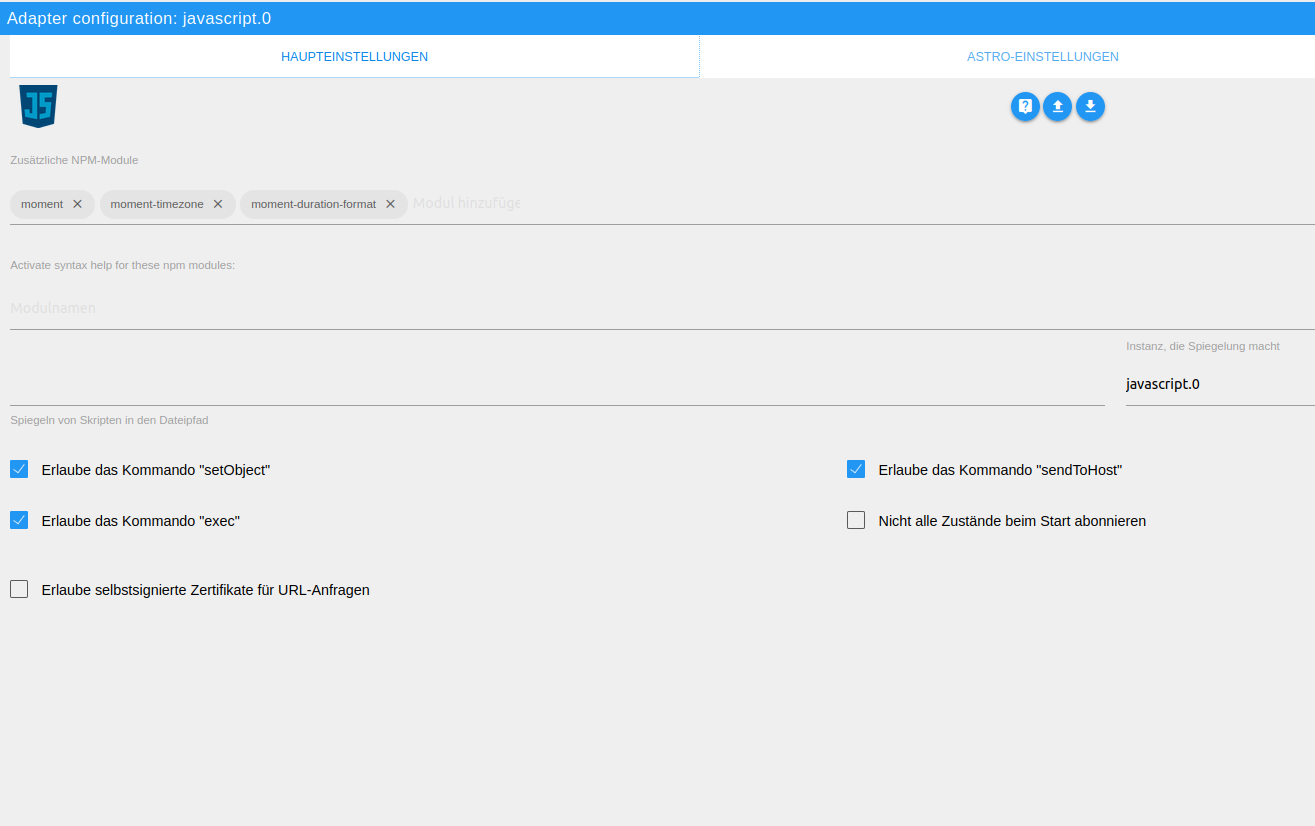Click the moment-duration-format chip label

313,204
